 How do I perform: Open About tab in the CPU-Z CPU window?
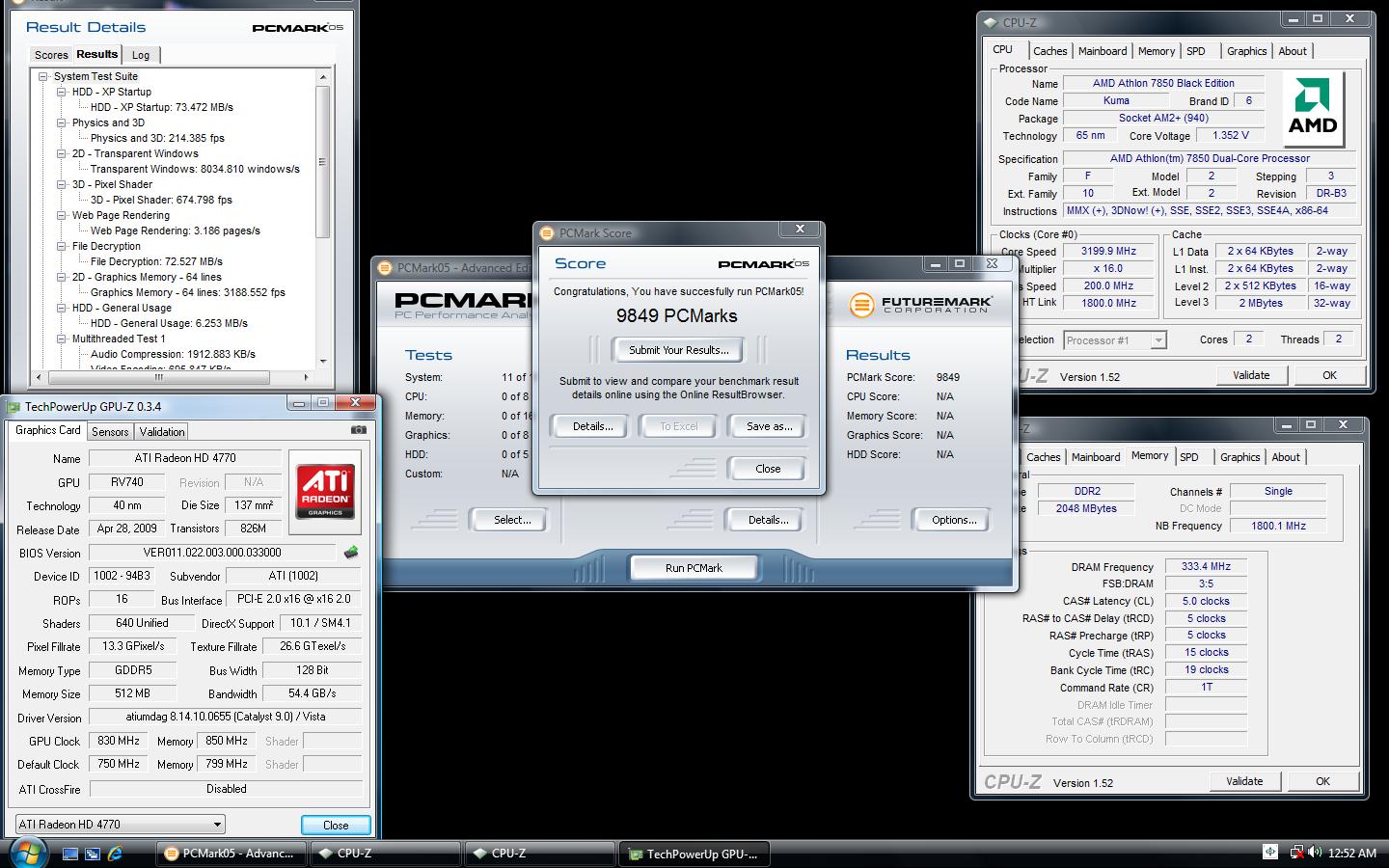point(1293,51)
